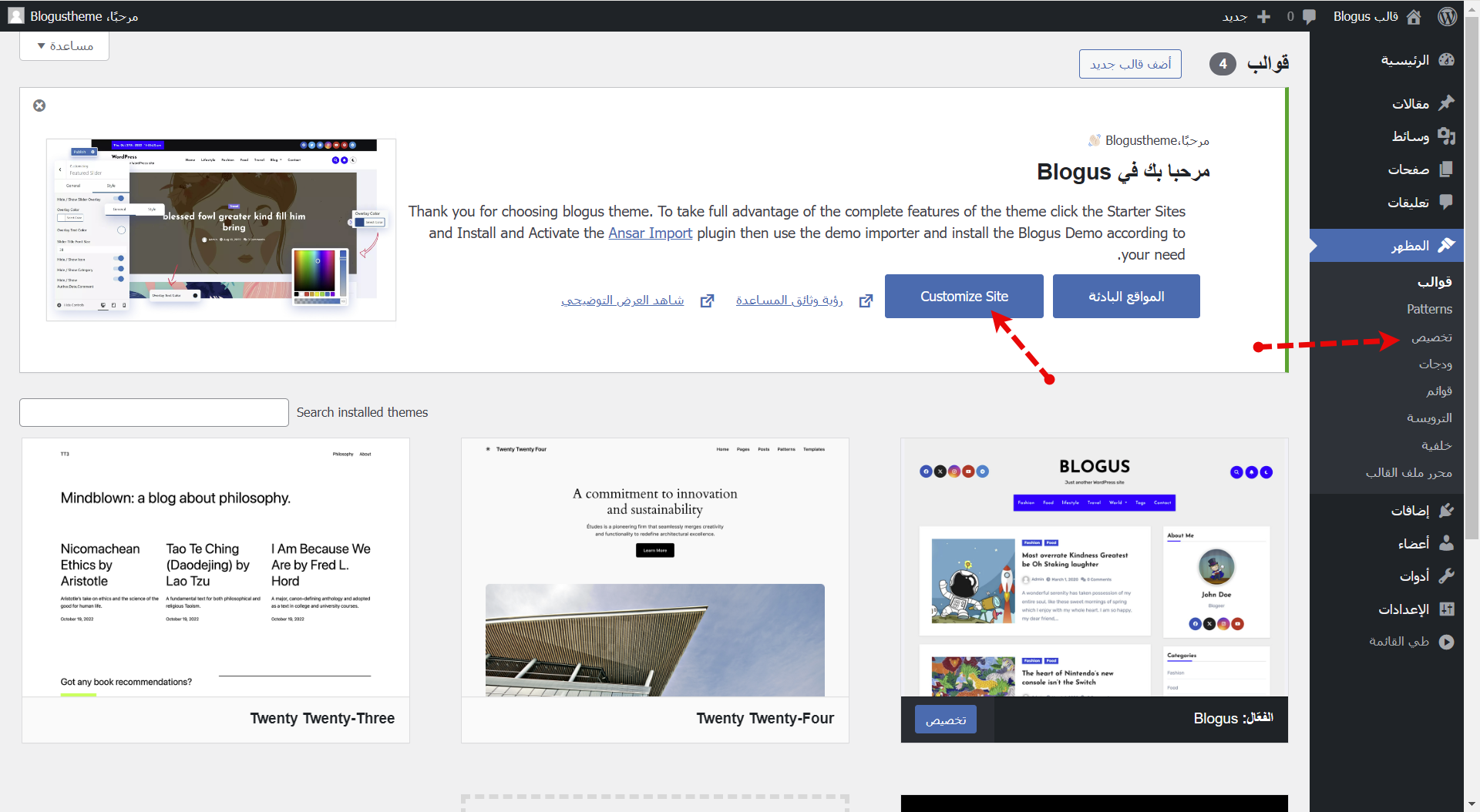1480x812 pixels.
Task: Click the Customize Site button
Action: click(x=964, y=297)
